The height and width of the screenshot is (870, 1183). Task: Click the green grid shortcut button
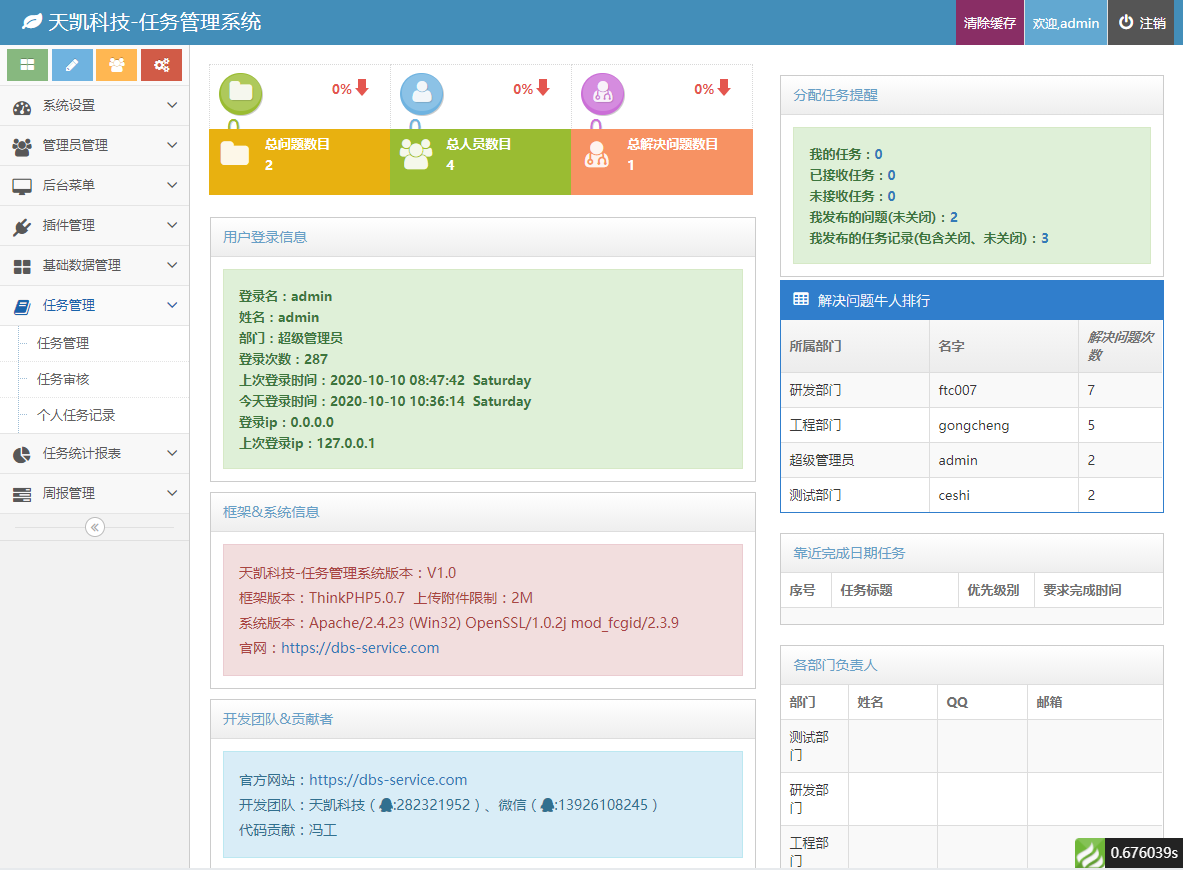pyautogui.click(x=27, y=65)
